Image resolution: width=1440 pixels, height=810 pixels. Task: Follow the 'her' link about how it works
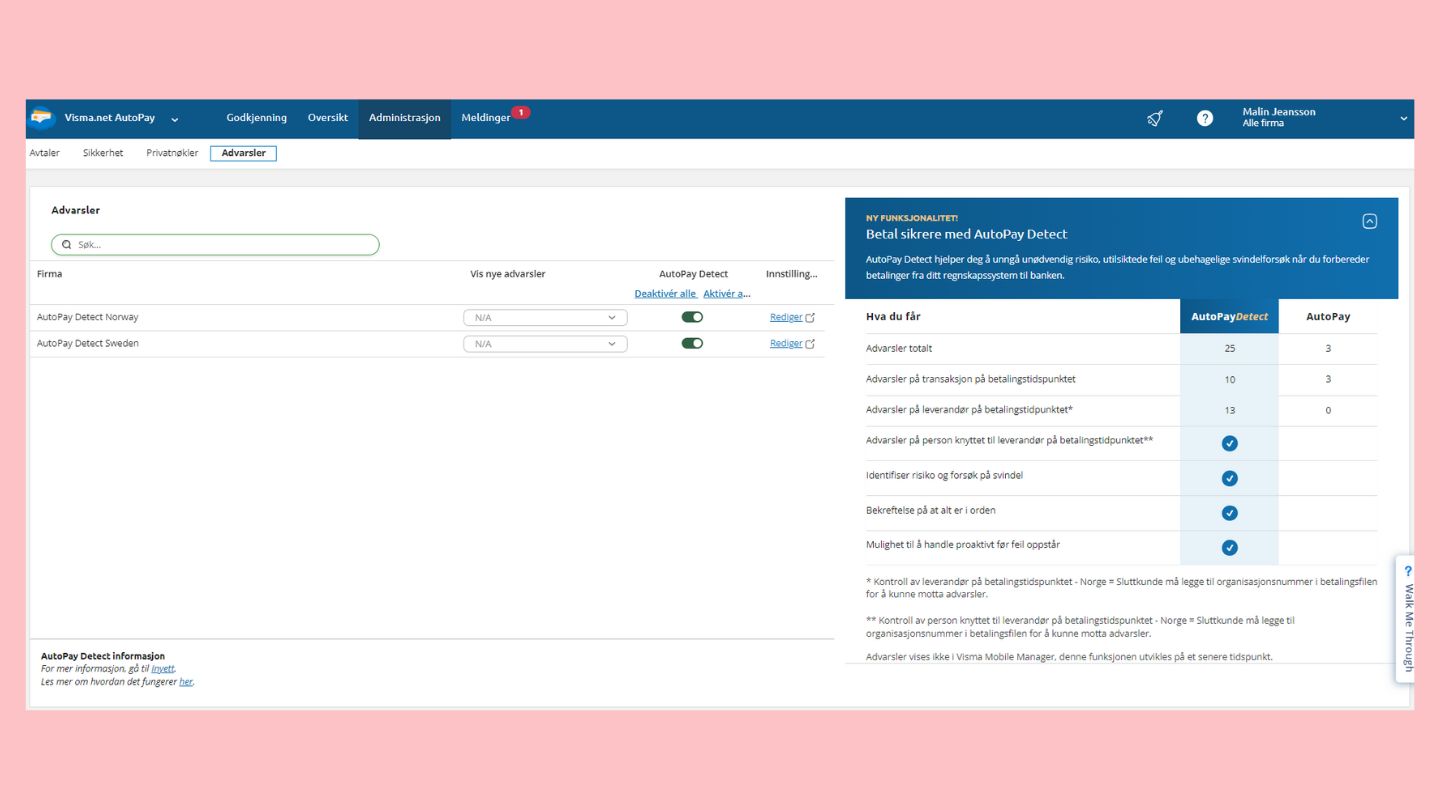(x=186, y=682)
